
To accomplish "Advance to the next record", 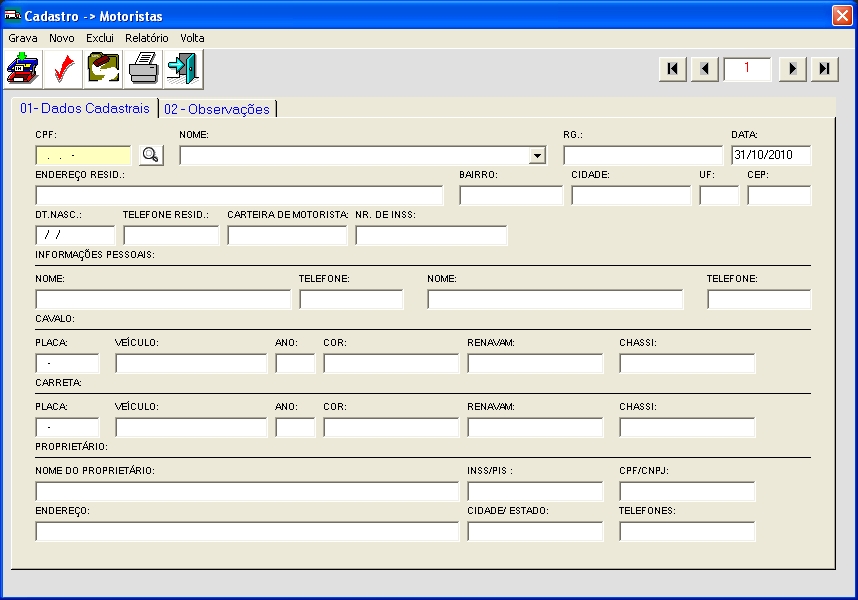I will coord(792,68).
